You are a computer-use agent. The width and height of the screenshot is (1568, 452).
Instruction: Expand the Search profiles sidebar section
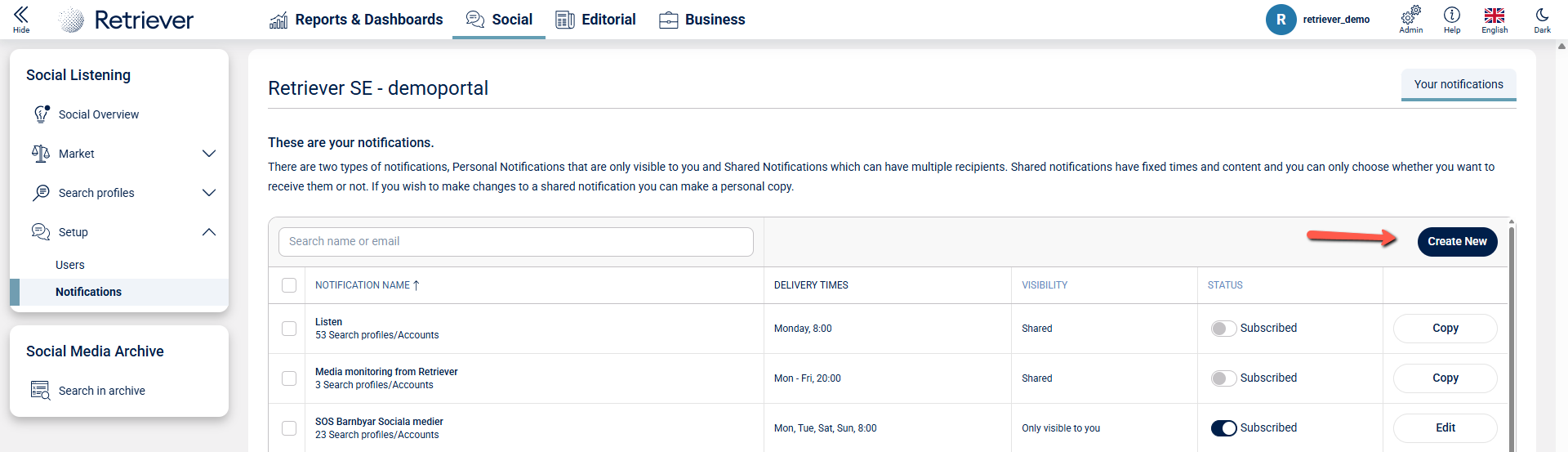coord(209,193)
